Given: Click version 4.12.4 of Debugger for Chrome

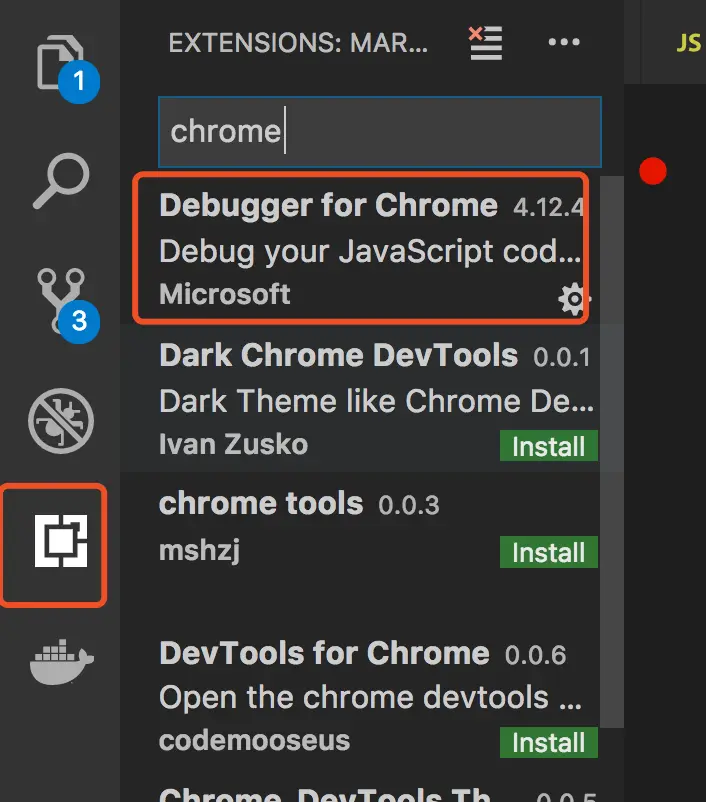Looking at the screenshot, I should tap(548, 208).
